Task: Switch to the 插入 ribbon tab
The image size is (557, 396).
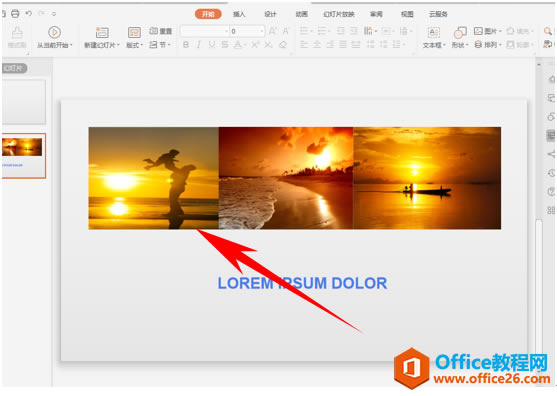Action: point(239,14)
